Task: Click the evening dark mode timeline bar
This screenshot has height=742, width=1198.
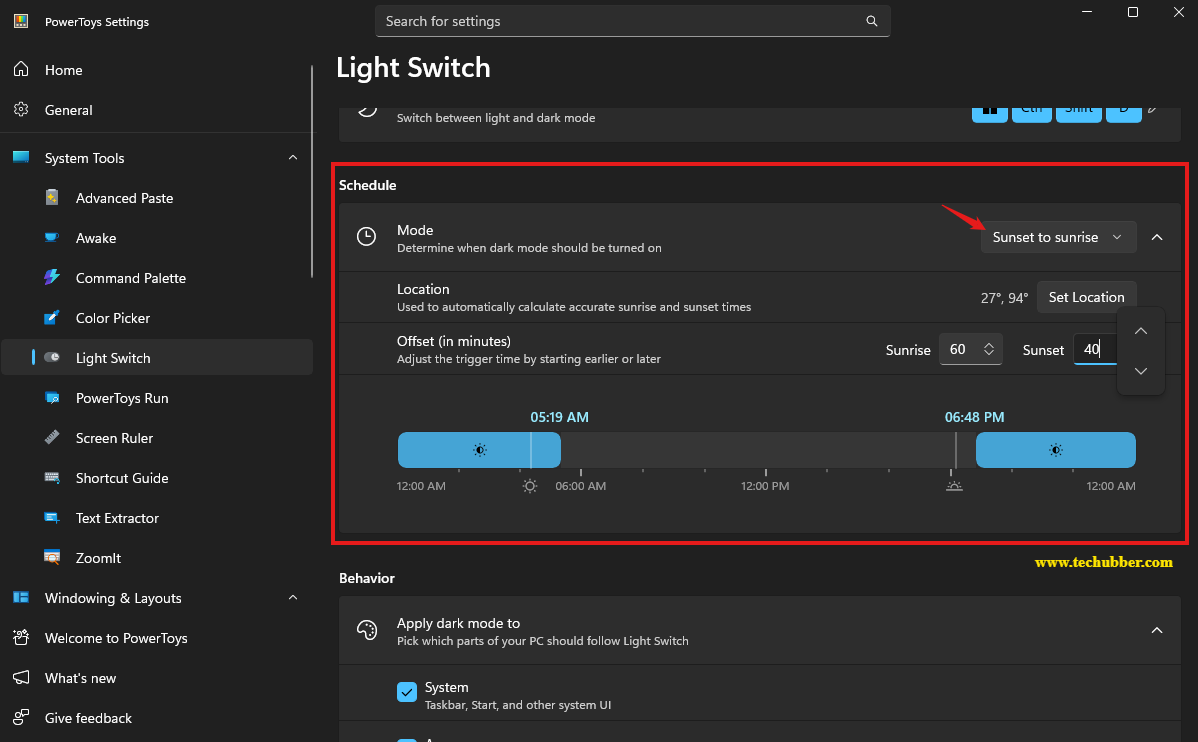Action: (1055, 450)
